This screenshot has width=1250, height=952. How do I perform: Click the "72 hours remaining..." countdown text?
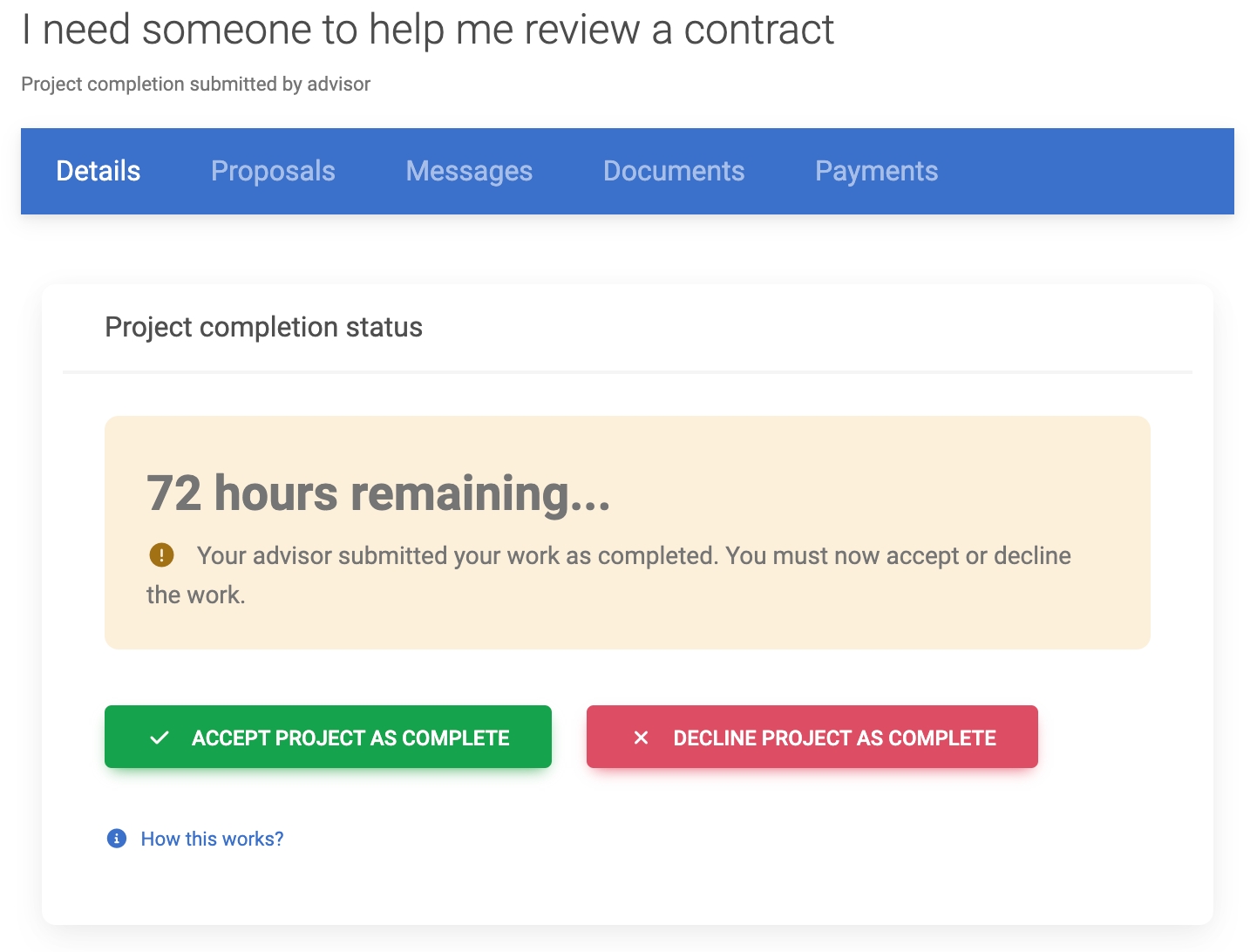(x=378, y=493)
